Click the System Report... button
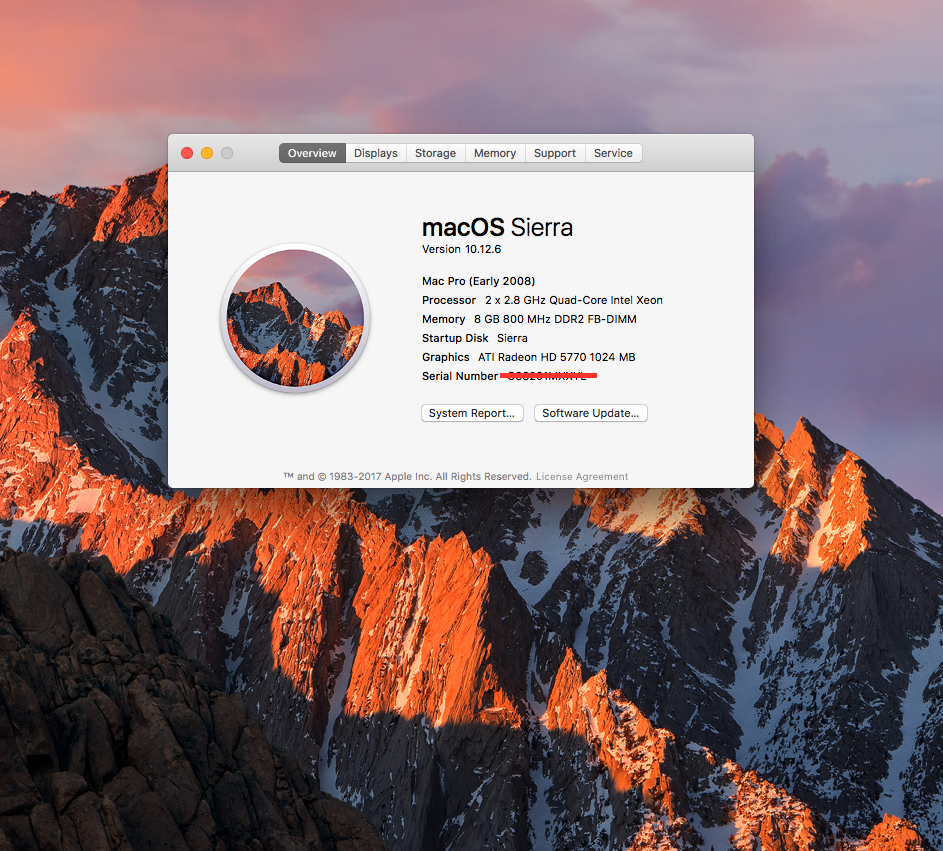 click(x=472, y=413)
